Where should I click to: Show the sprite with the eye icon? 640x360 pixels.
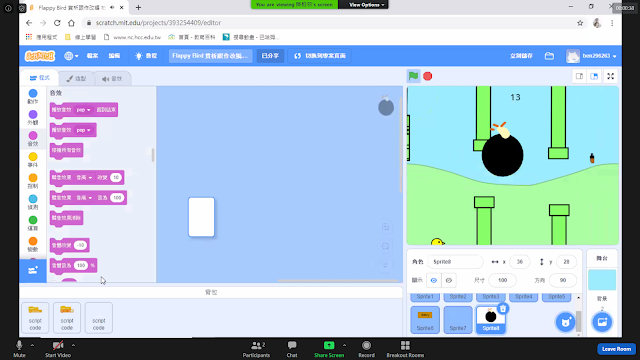tap(434, 280)
